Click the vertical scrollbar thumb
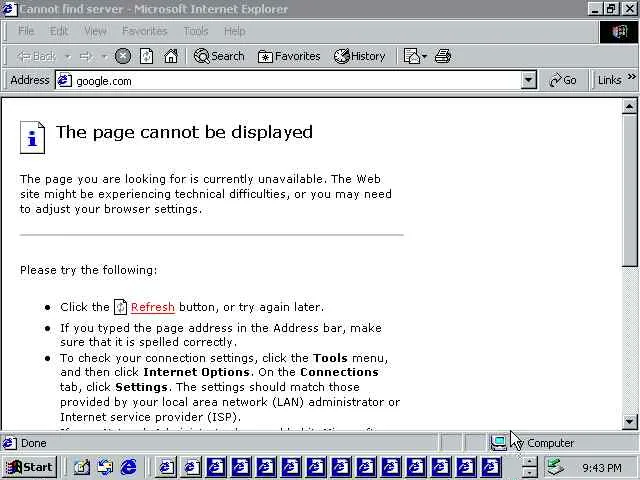The height and width of the screenshot is (480, 640). click(x=629, y=190)
